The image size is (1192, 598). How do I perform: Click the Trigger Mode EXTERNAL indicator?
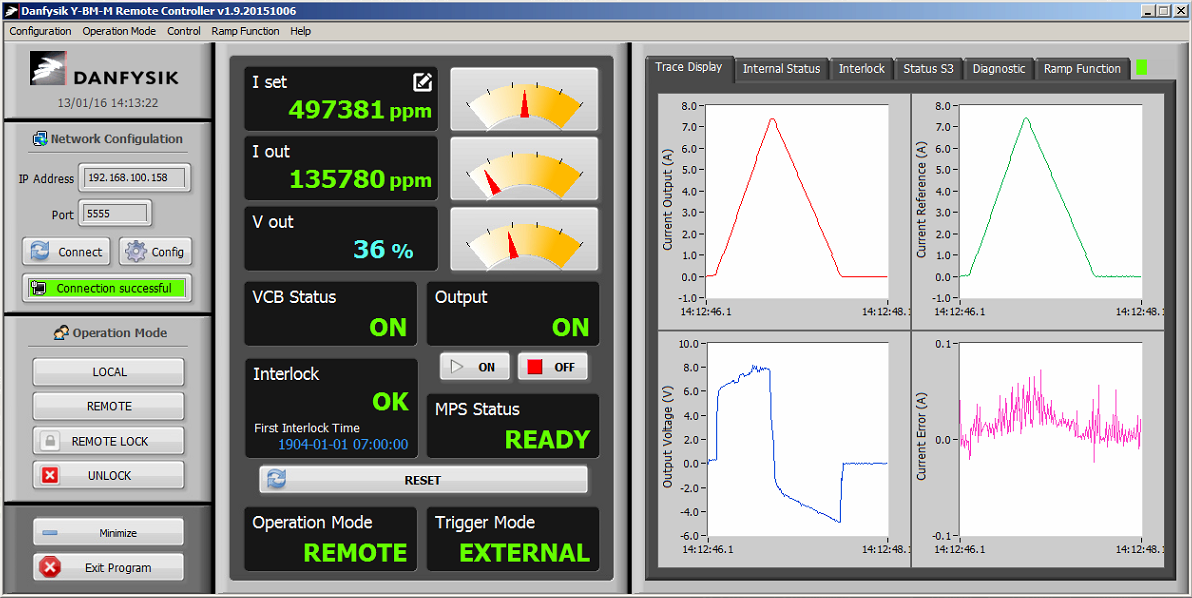[x=525, y=552]
